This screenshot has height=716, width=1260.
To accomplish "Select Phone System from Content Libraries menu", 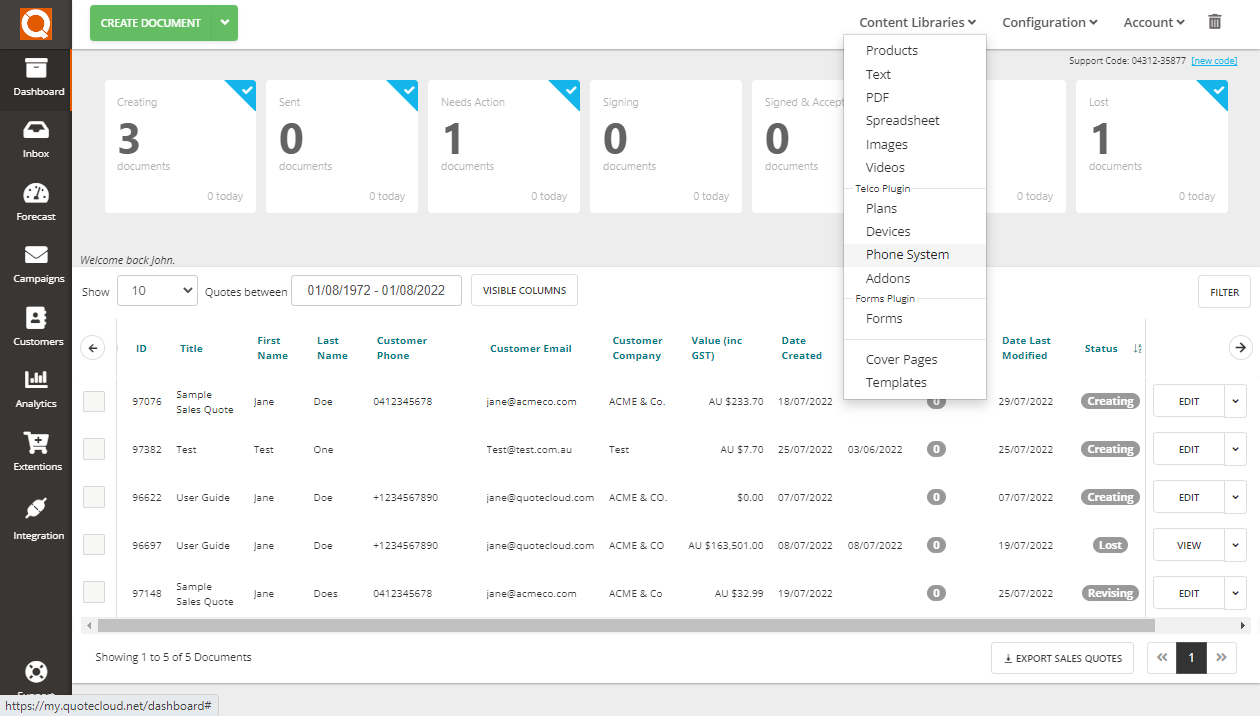I will (x=907, y=254).
